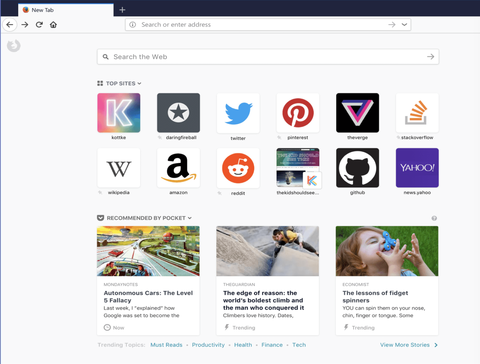
Task: Open the Tech trending topic
Action: pyautogui.click(x=299, y=345)
